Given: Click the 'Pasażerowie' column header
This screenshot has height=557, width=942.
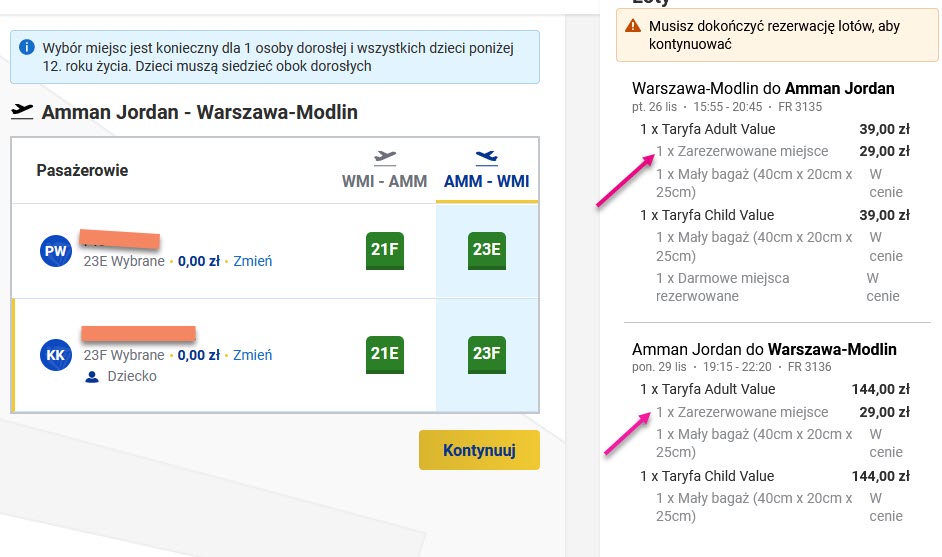Looking at the screenshot, I should [82, 171].
